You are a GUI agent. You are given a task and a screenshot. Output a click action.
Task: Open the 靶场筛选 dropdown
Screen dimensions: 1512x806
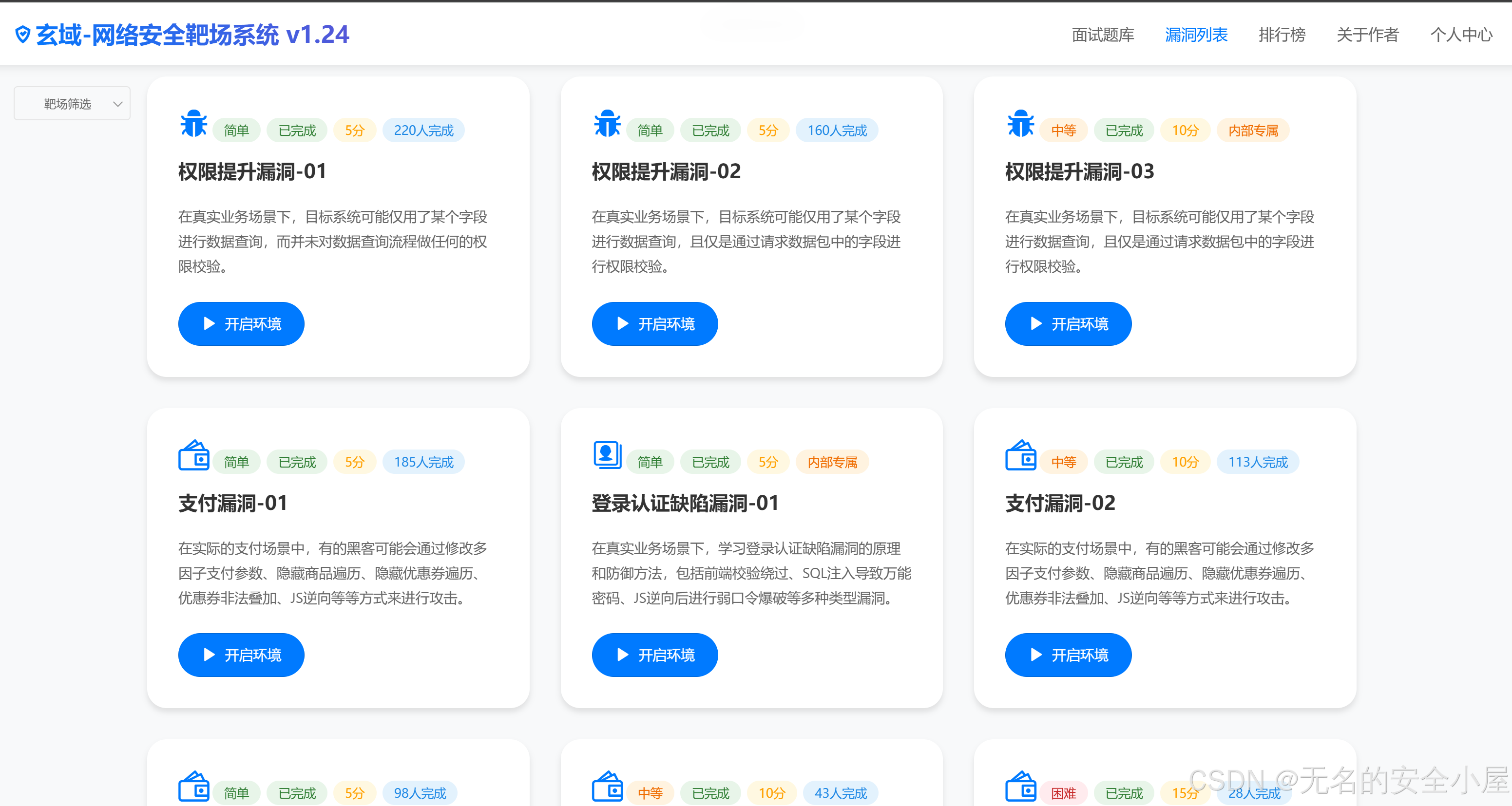(72, 103)
